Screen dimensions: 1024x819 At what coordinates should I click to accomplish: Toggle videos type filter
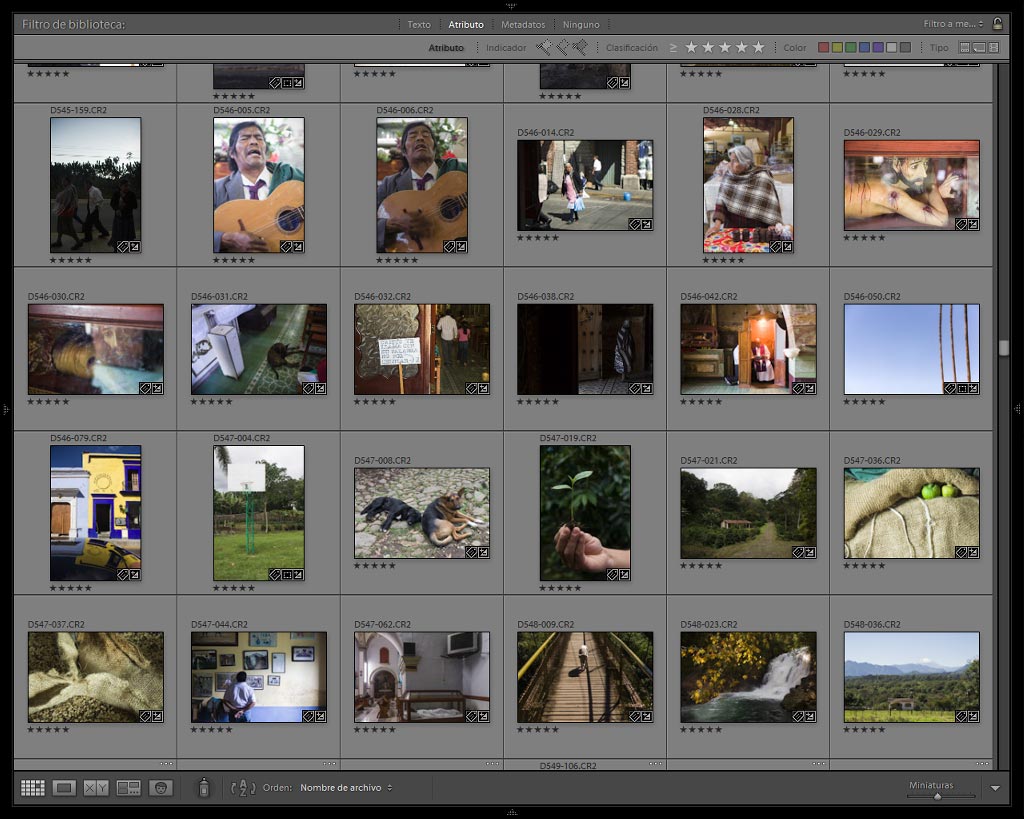click(x=993, y=47)
